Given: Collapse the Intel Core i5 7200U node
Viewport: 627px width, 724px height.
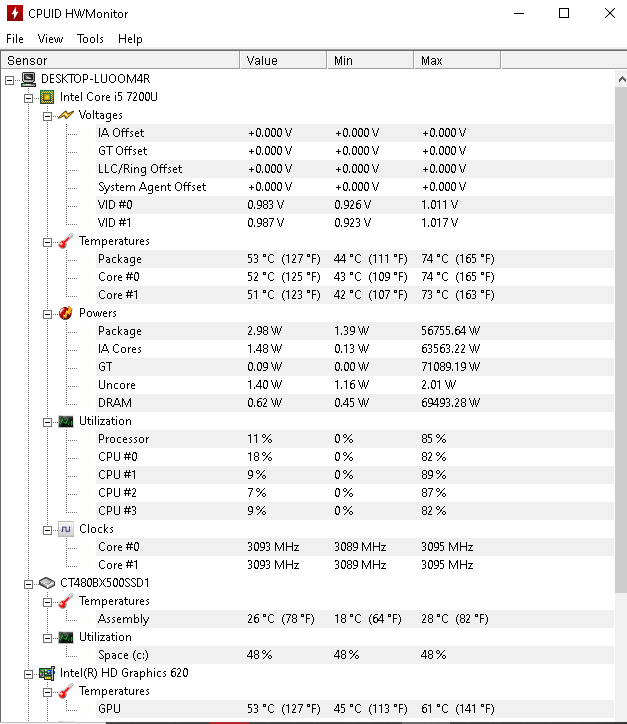Looking at the screenshot, I should [29, 98].
